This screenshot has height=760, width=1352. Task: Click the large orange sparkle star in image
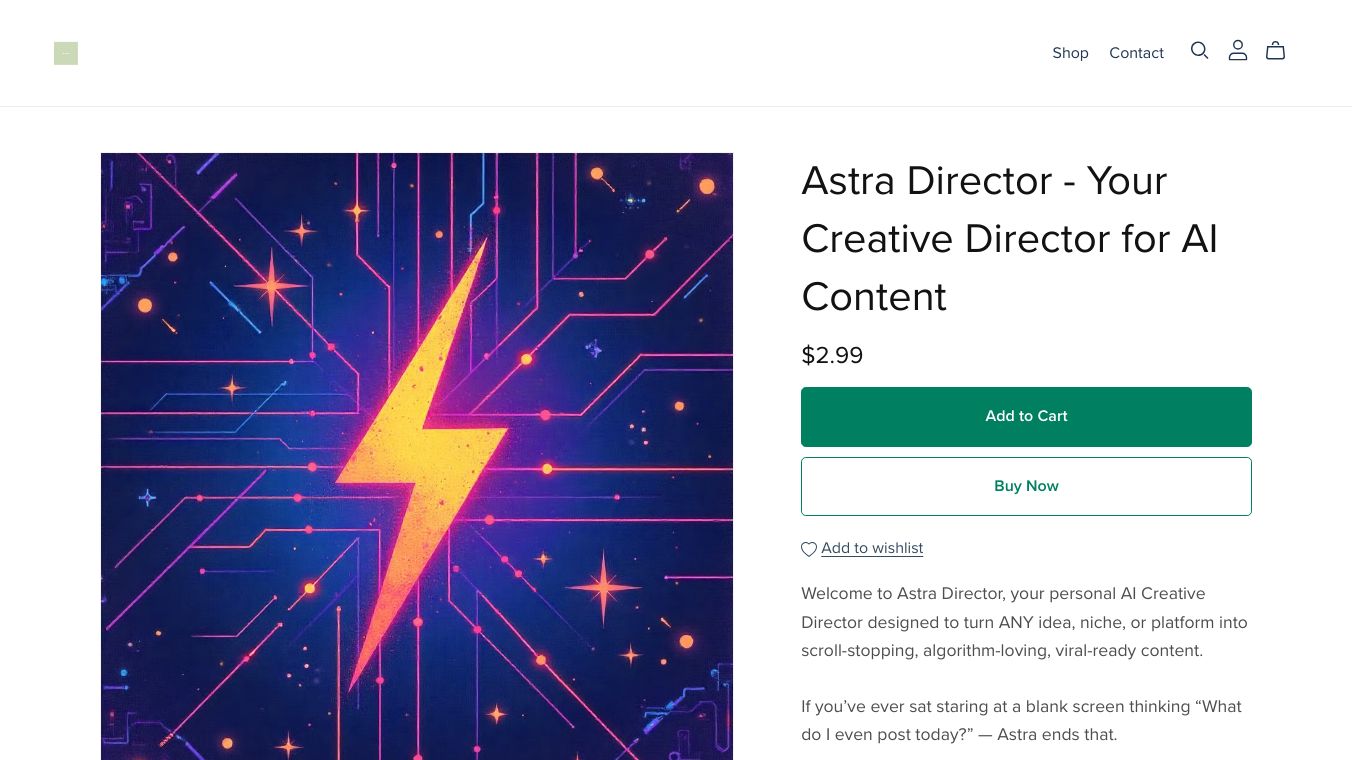271,287
